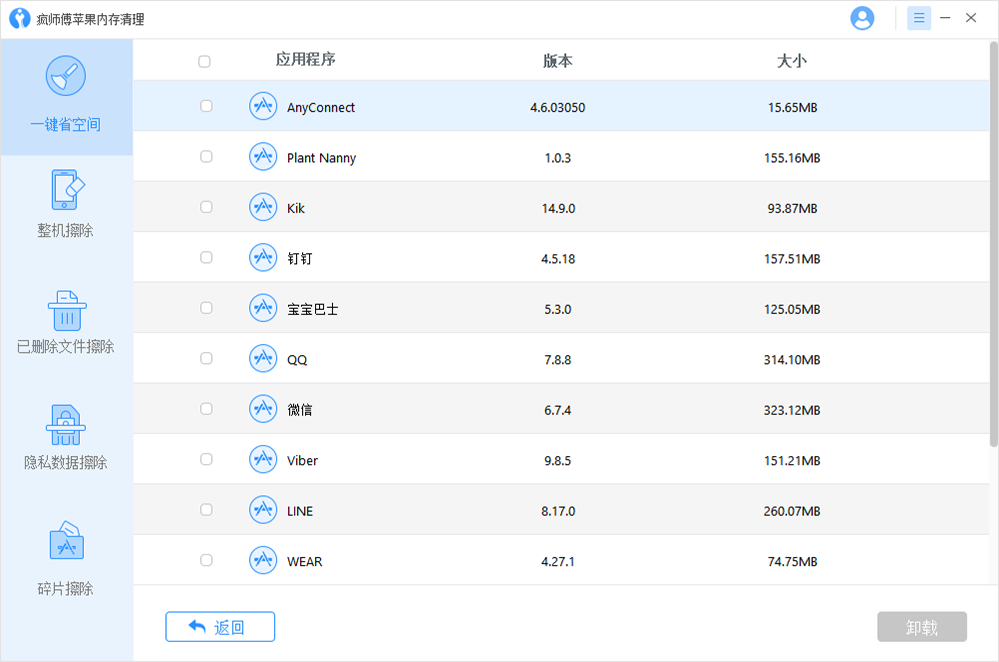
Task: Open the private data erase (隐私数据擦除) icon
Action: (66, 425)
